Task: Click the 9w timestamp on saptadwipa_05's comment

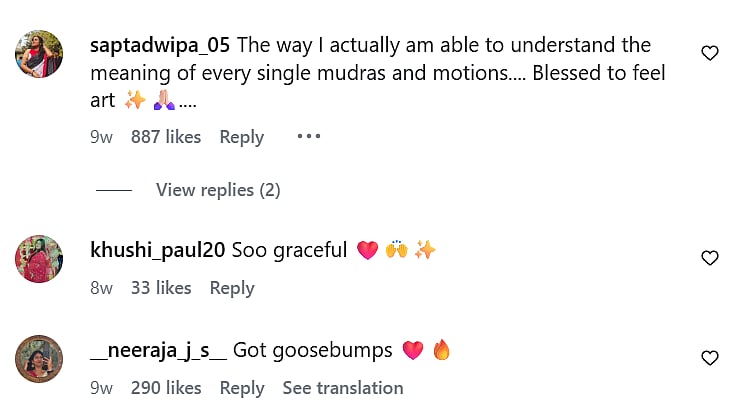Action: point(101,137)
